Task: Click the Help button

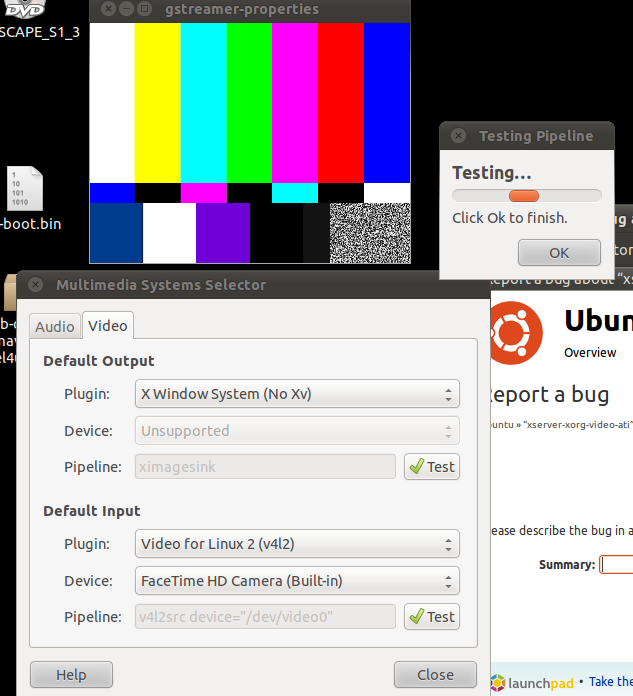Action: (71, 675)
